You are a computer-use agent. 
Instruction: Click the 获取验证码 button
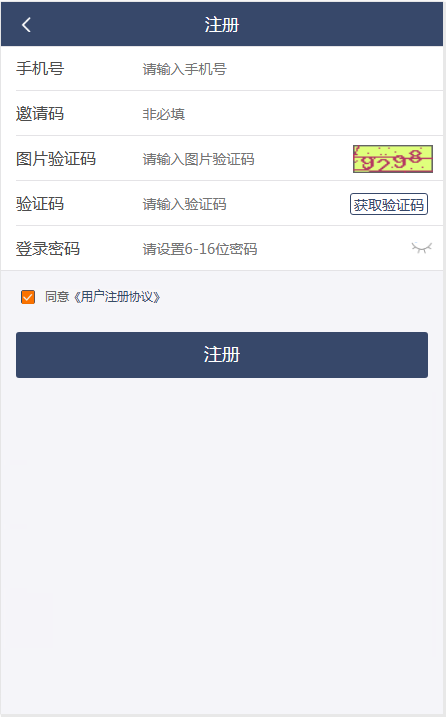388,204
